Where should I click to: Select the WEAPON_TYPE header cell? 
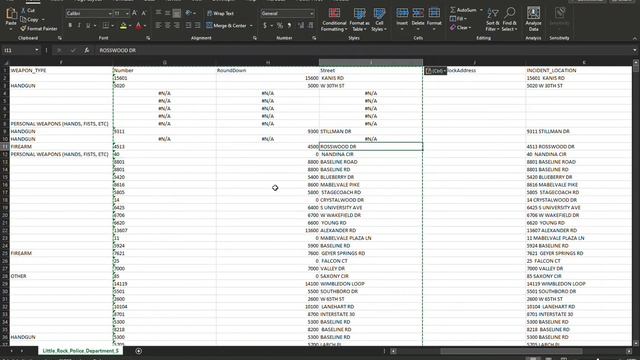pyautogui.click(x=61, y=70)
